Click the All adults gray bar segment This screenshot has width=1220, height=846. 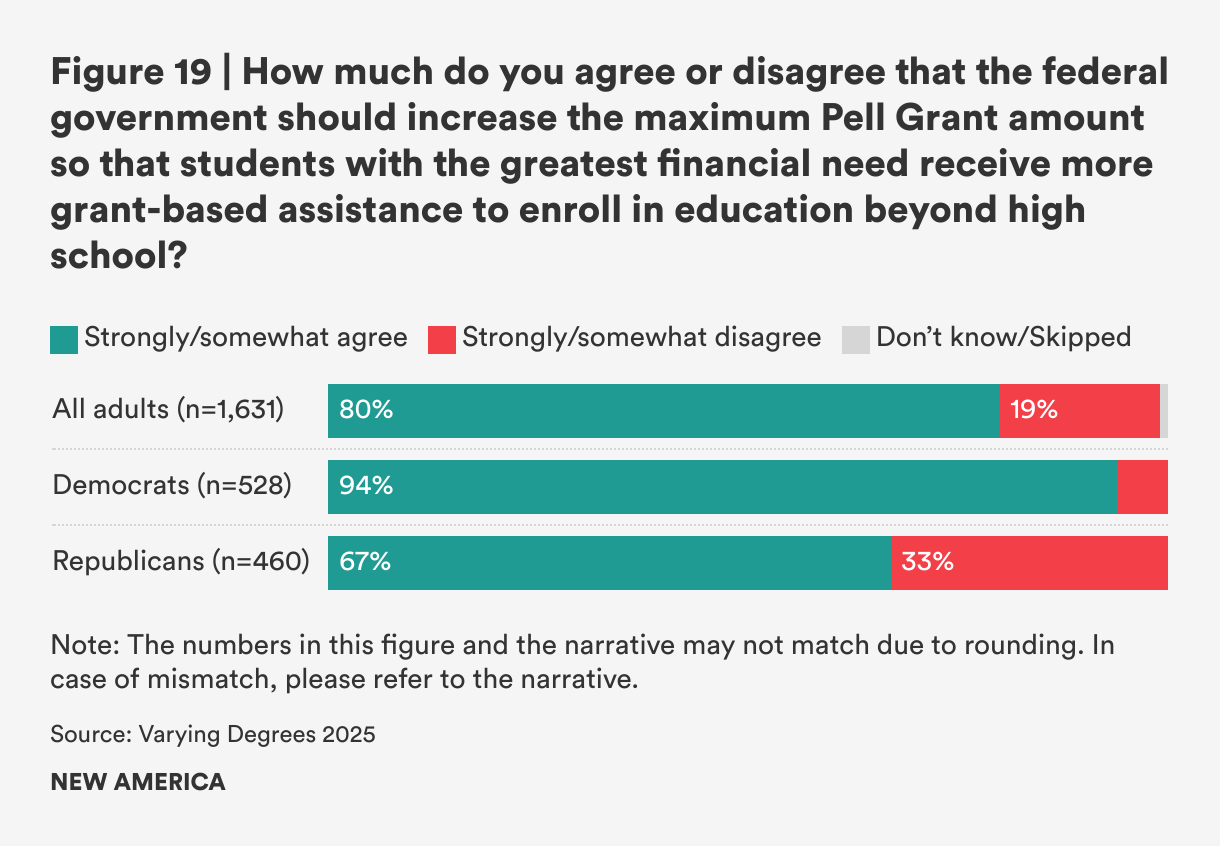[1164, 411]
